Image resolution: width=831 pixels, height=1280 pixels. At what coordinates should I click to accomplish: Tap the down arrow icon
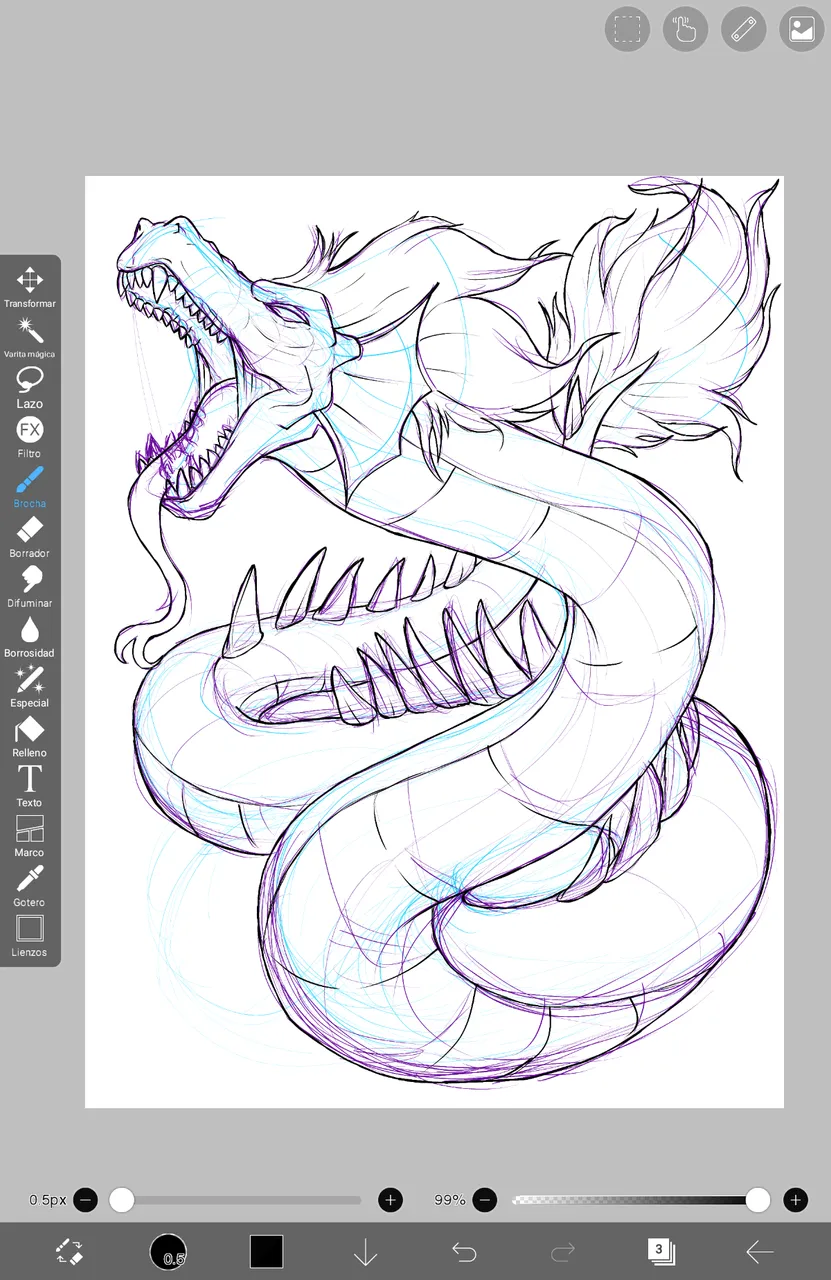pos(365,1251)
